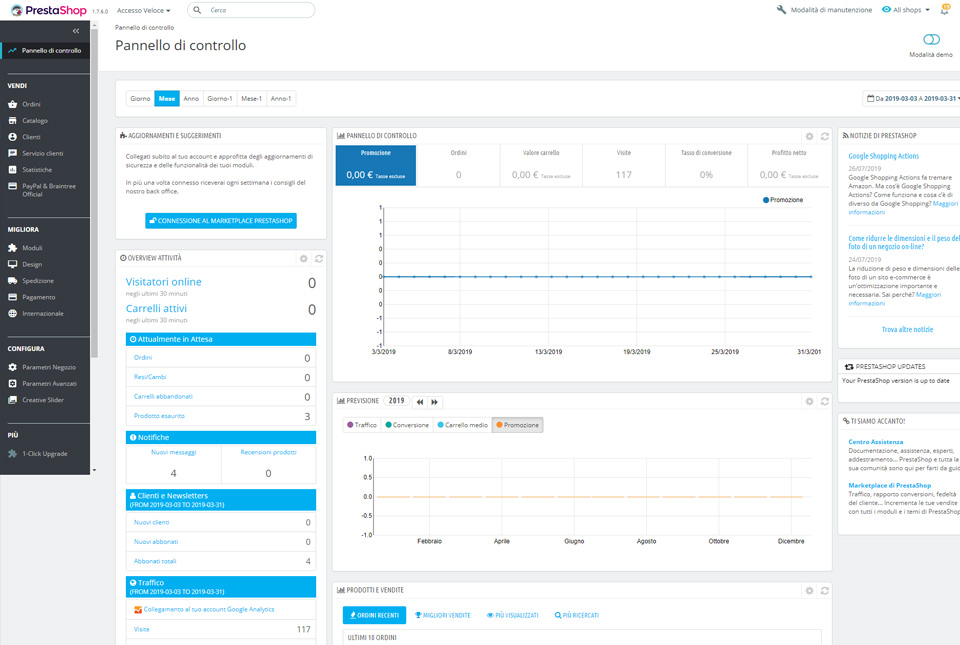Switch to Più visualizzati tab
Image resolution: width=960 pixels, height=645 pixels.
(512, 615)
